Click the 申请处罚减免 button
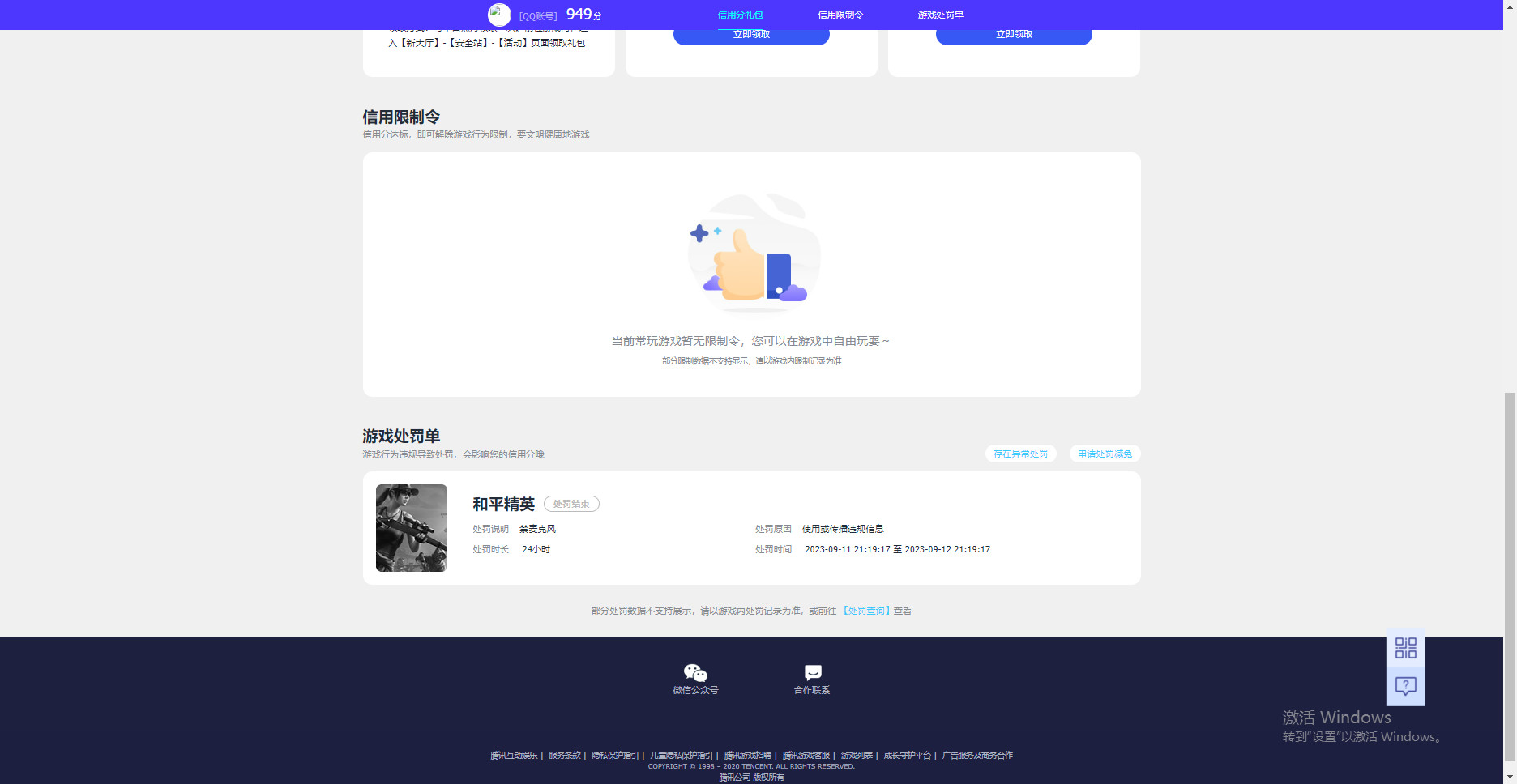 coord(1105,454)
